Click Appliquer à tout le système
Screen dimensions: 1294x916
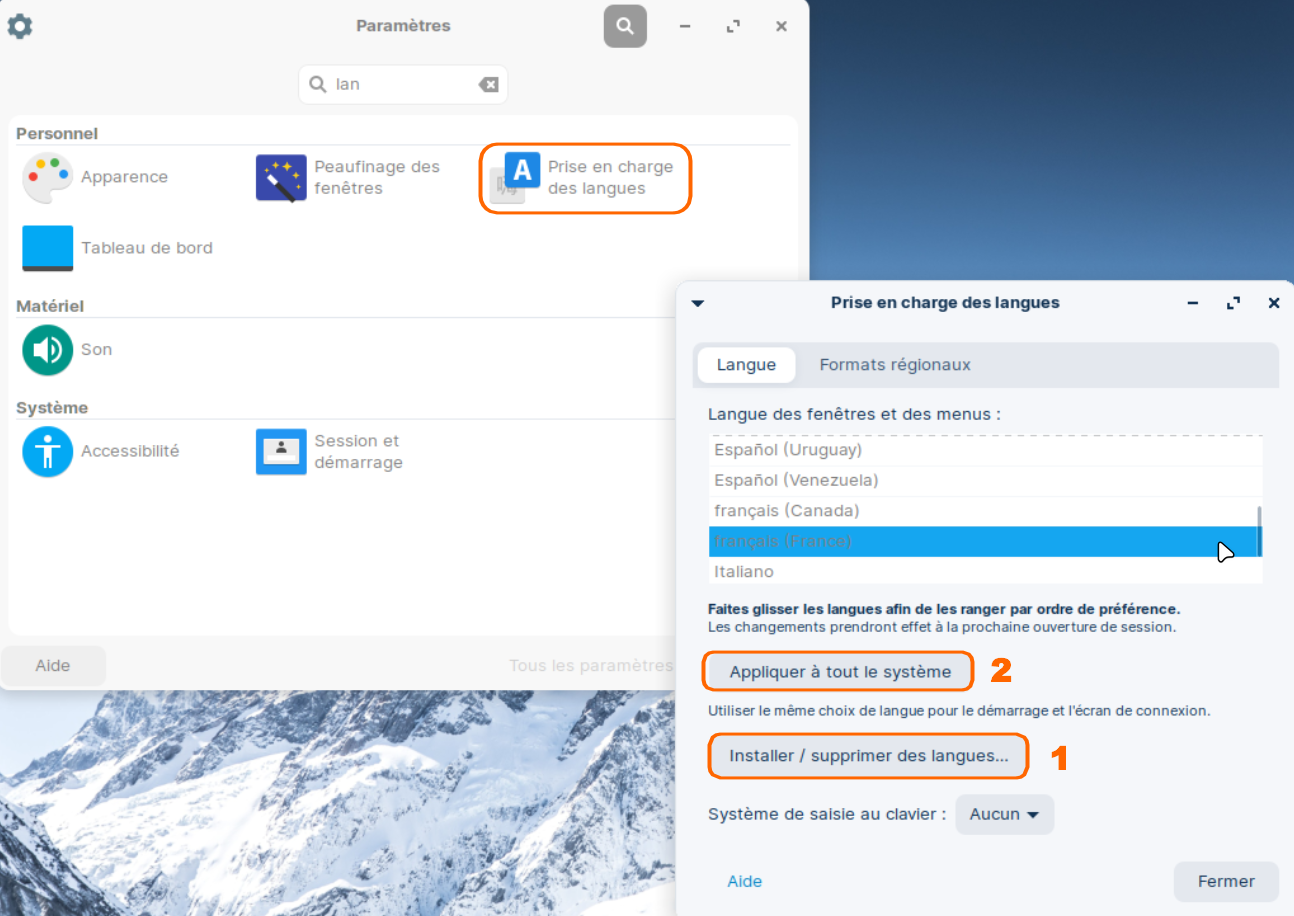[839, 672]
